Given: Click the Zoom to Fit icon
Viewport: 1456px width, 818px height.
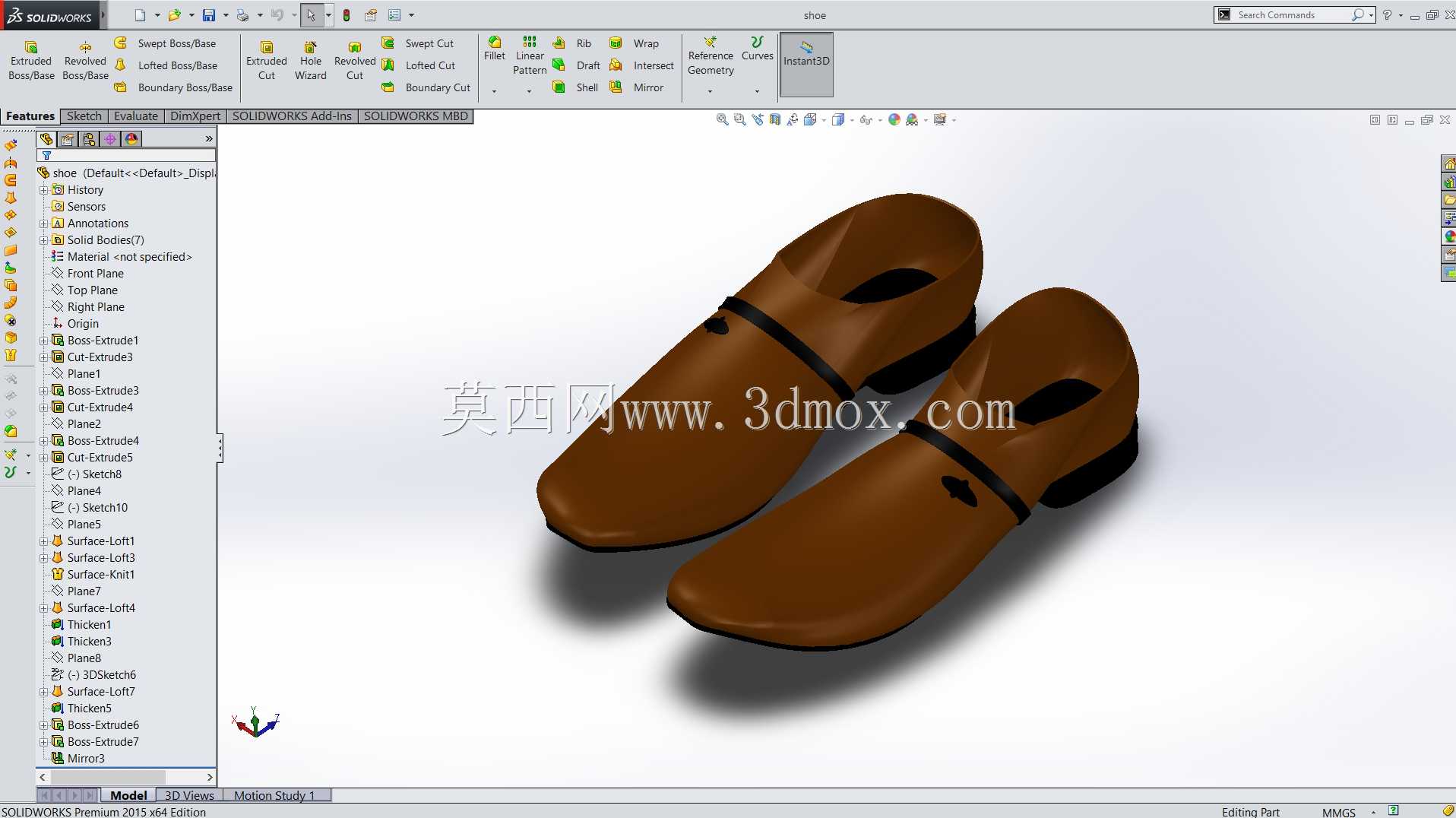Looking at the screenshot, I should [722, 119].
